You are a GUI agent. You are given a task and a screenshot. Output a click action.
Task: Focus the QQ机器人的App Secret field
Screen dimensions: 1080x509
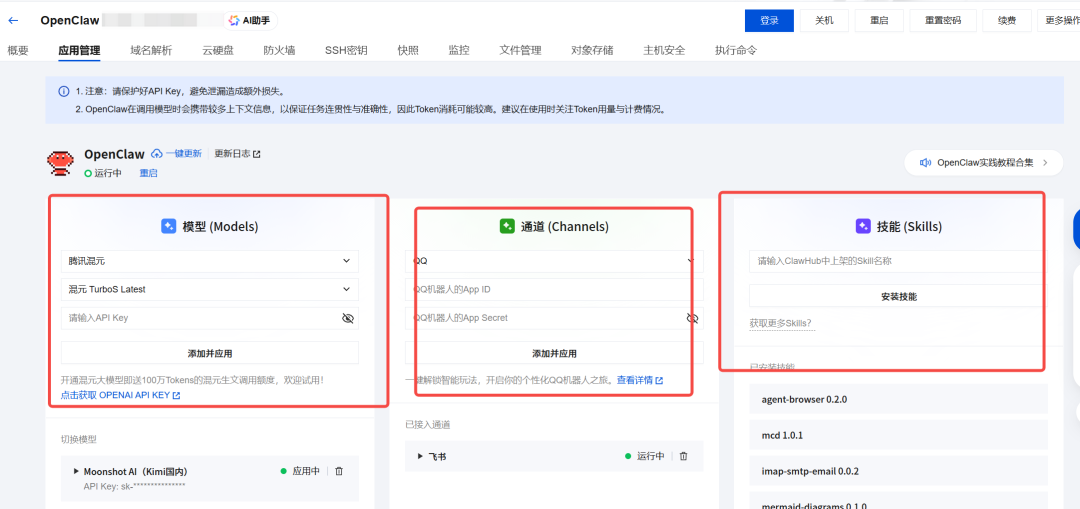point(554,318)
